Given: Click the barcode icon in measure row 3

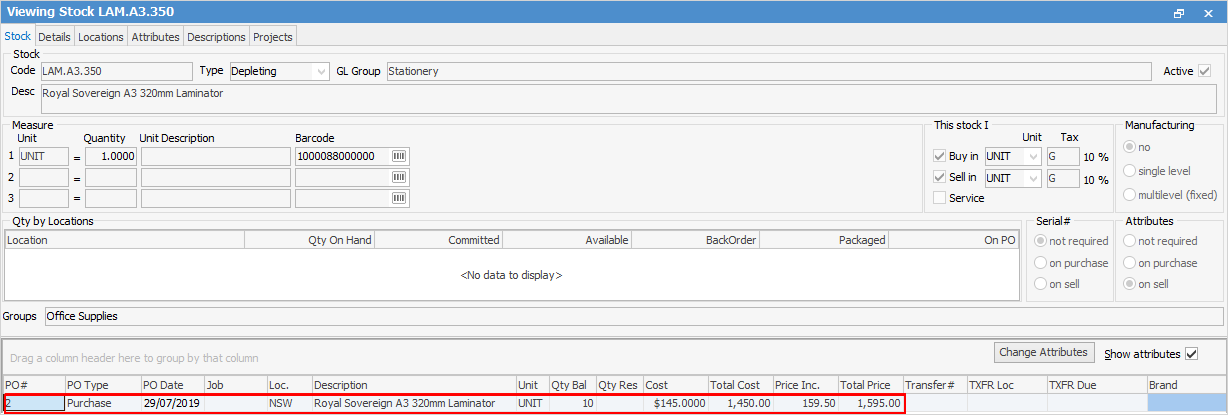Looking at the screenshot, I should click(400, 198).
